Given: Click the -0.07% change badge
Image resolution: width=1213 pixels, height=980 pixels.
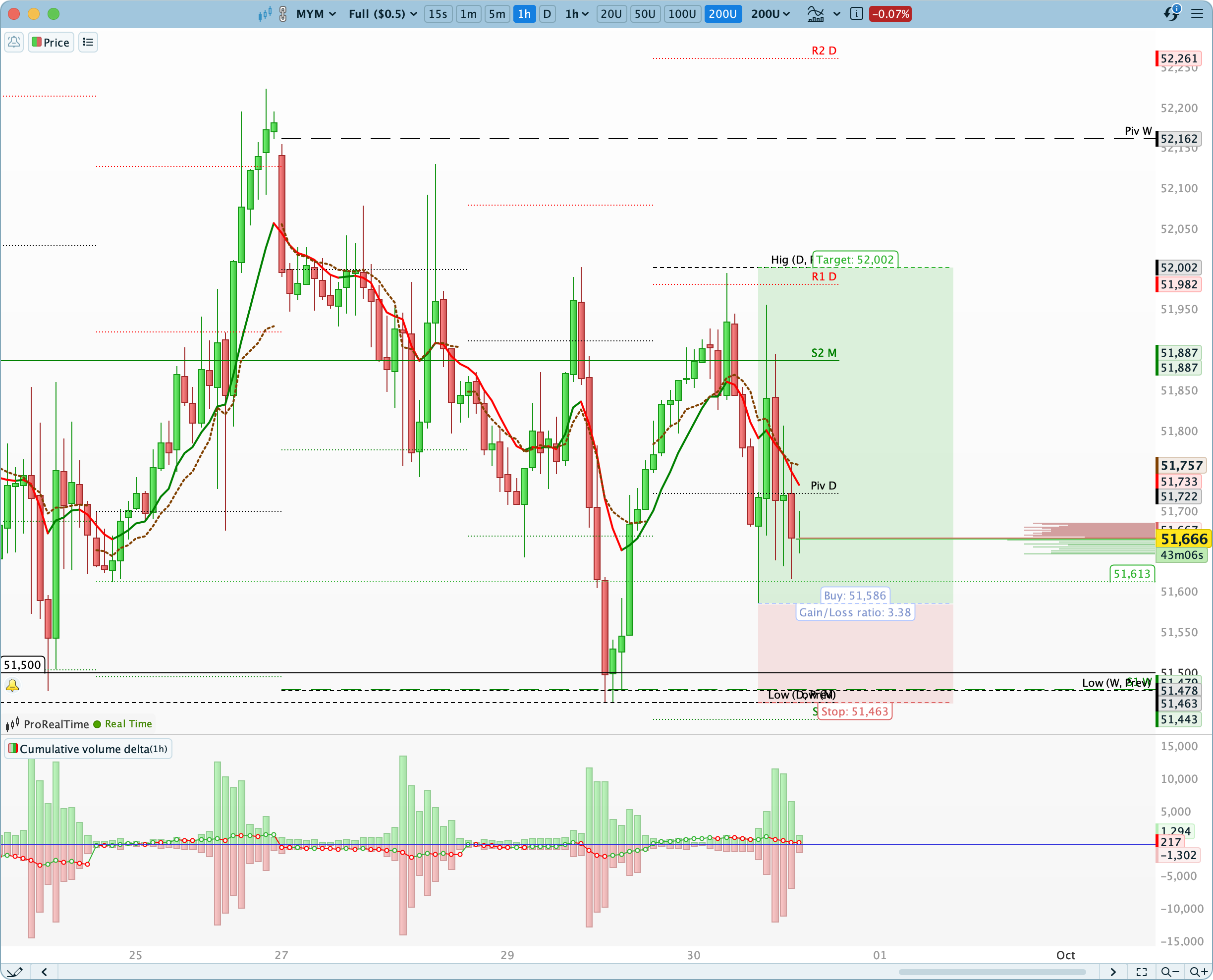Looking at the screenshot, I should [890, 13].
